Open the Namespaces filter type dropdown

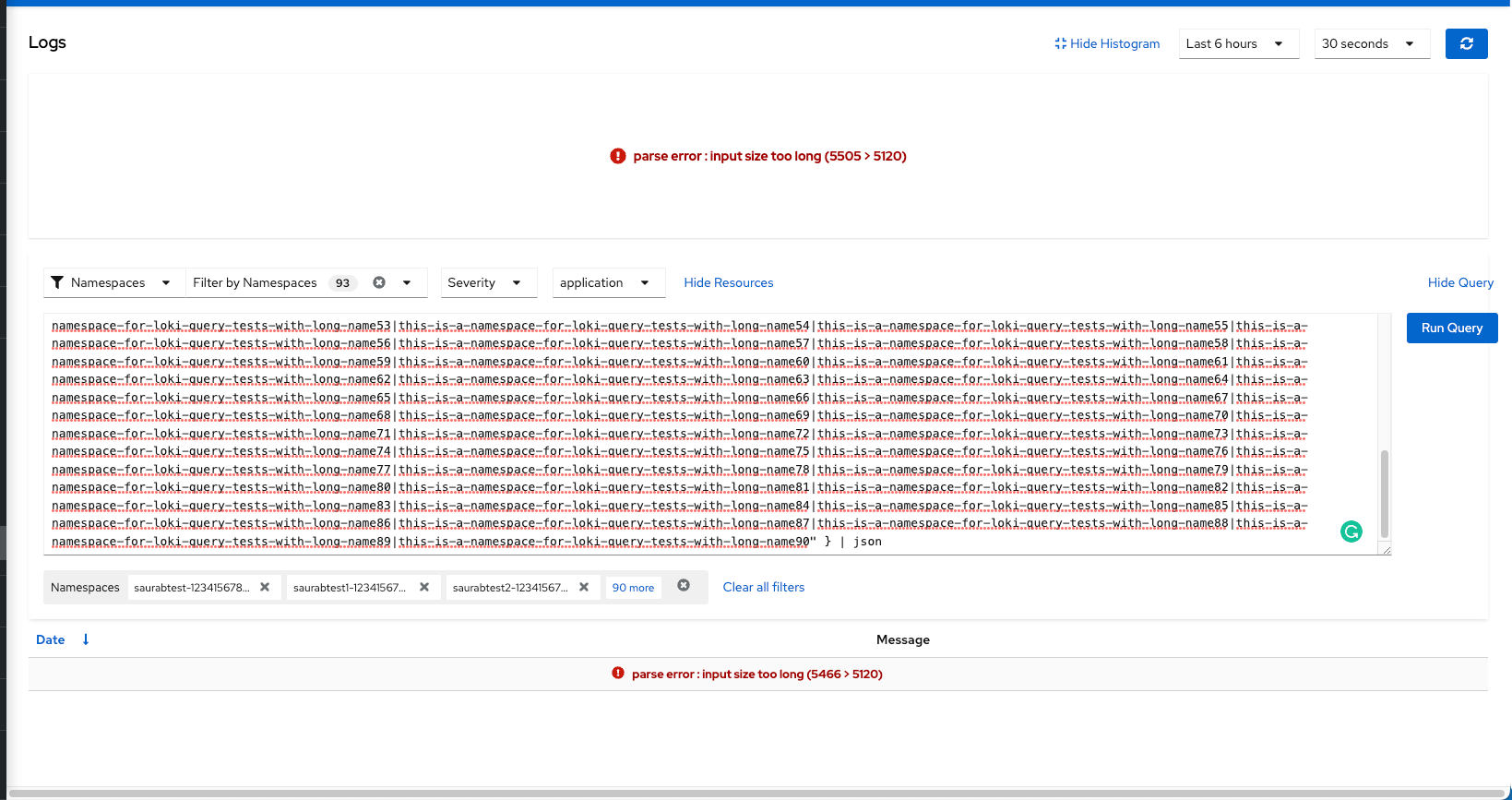click(114, 282)
